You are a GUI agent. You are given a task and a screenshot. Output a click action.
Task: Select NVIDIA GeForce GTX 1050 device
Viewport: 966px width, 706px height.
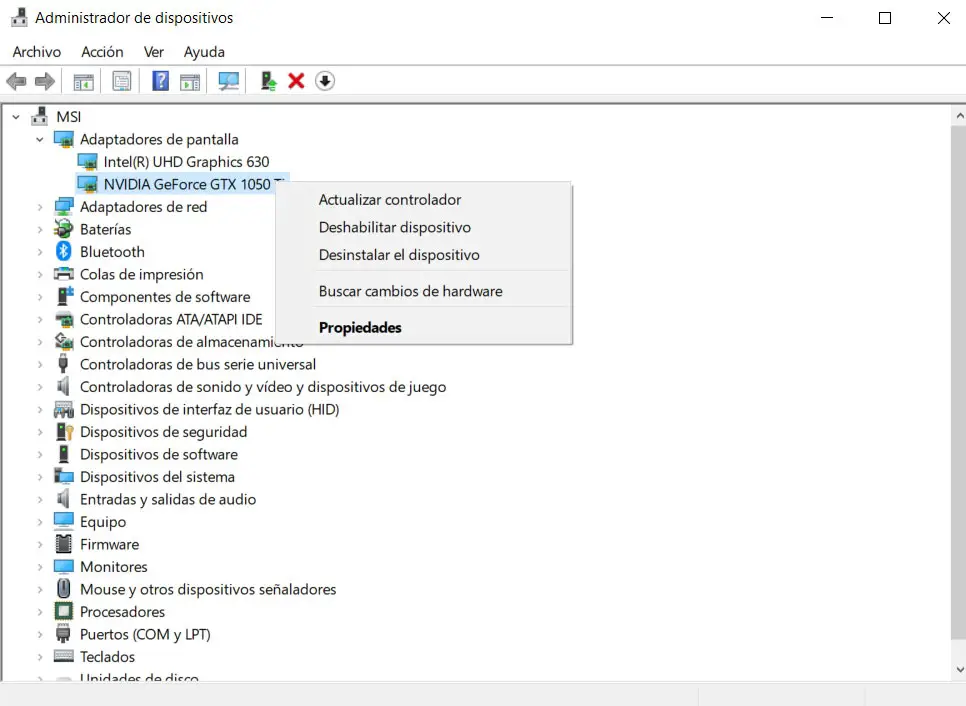tap(191, 184)
